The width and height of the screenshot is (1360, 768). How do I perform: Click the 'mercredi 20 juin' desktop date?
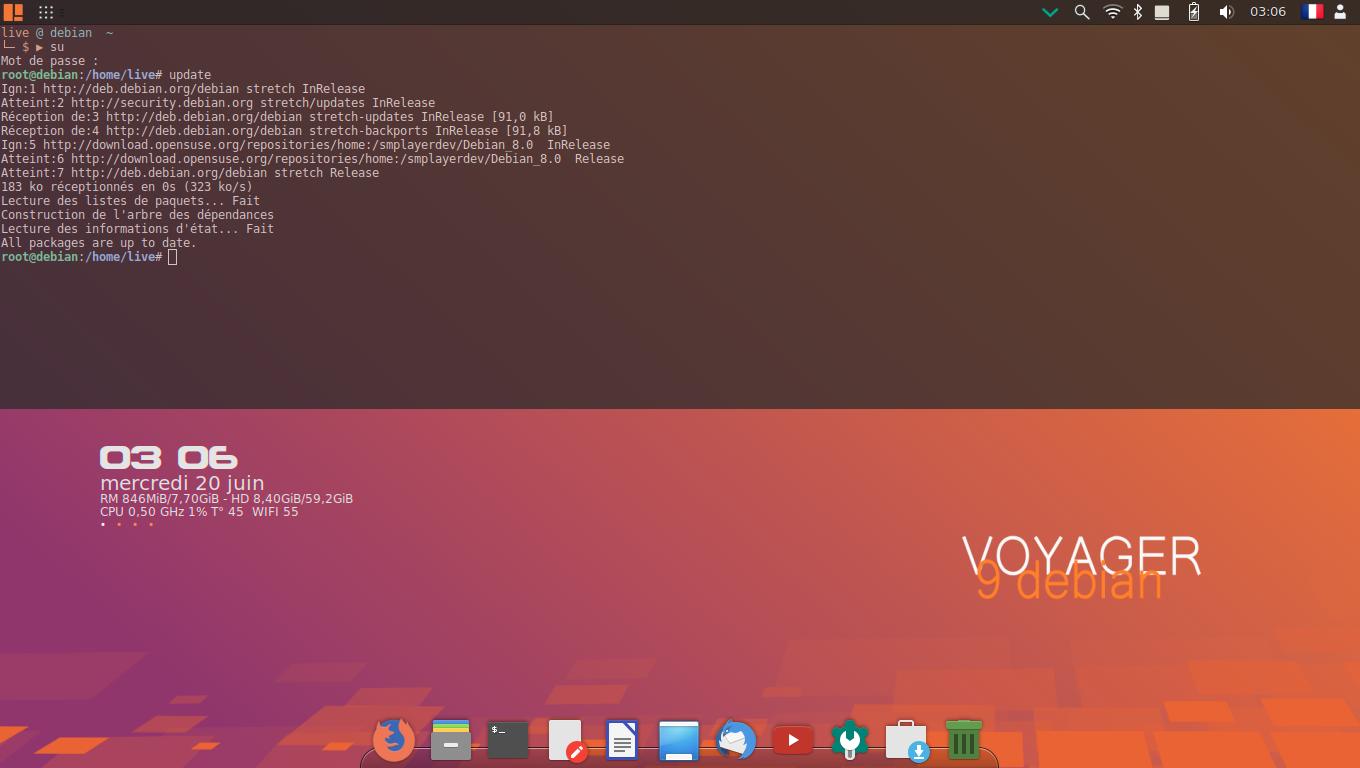point(182,482)
